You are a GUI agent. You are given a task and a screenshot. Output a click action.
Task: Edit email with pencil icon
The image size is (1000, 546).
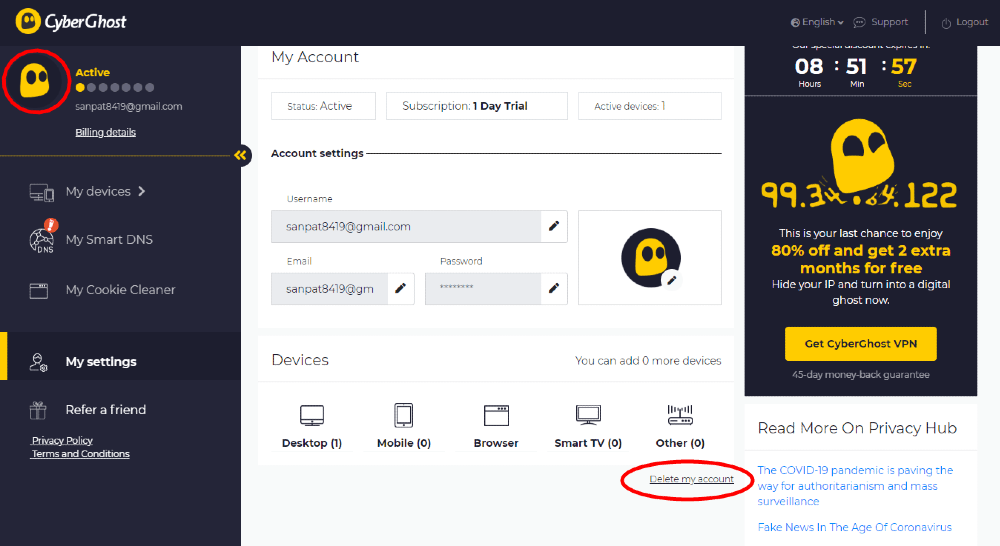pos(401,288)
